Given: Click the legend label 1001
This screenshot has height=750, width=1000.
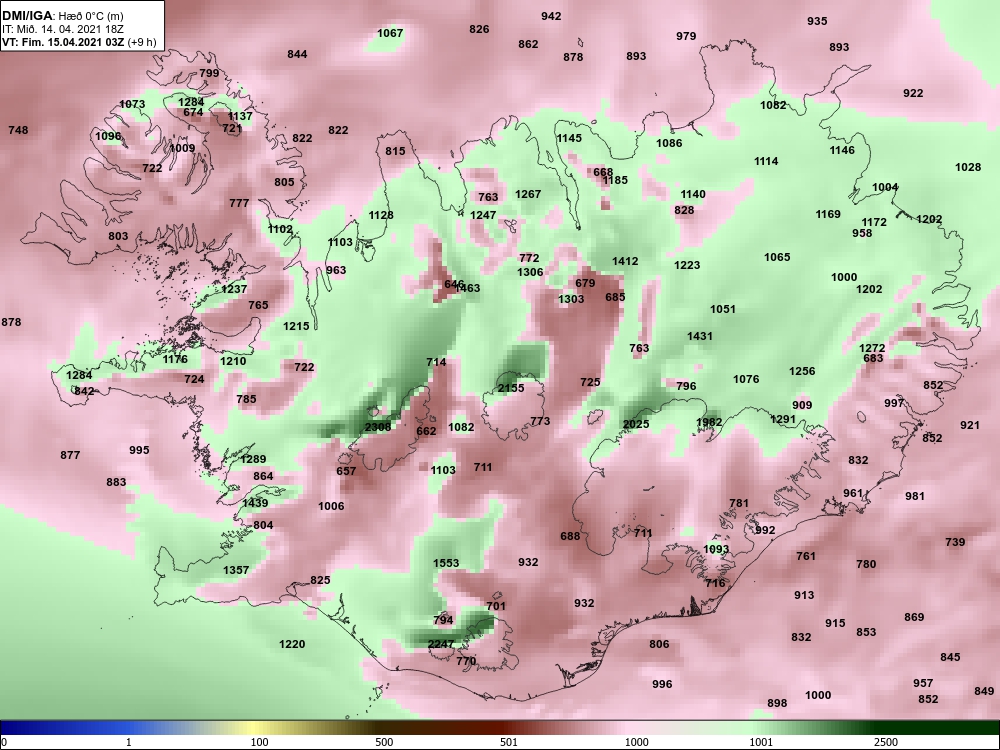Looking at the screenshot, I should (761, 742).
